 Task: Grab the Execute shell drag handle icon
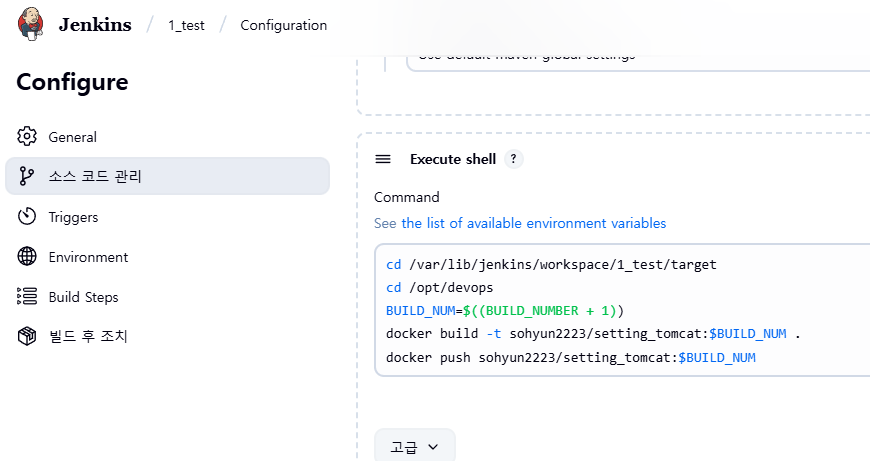(383, 159)
